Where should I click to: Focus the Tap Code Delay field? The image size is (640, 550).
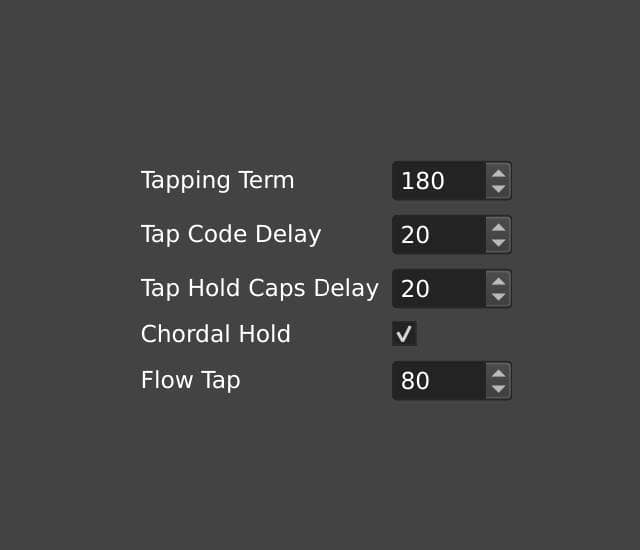point(440,235)
